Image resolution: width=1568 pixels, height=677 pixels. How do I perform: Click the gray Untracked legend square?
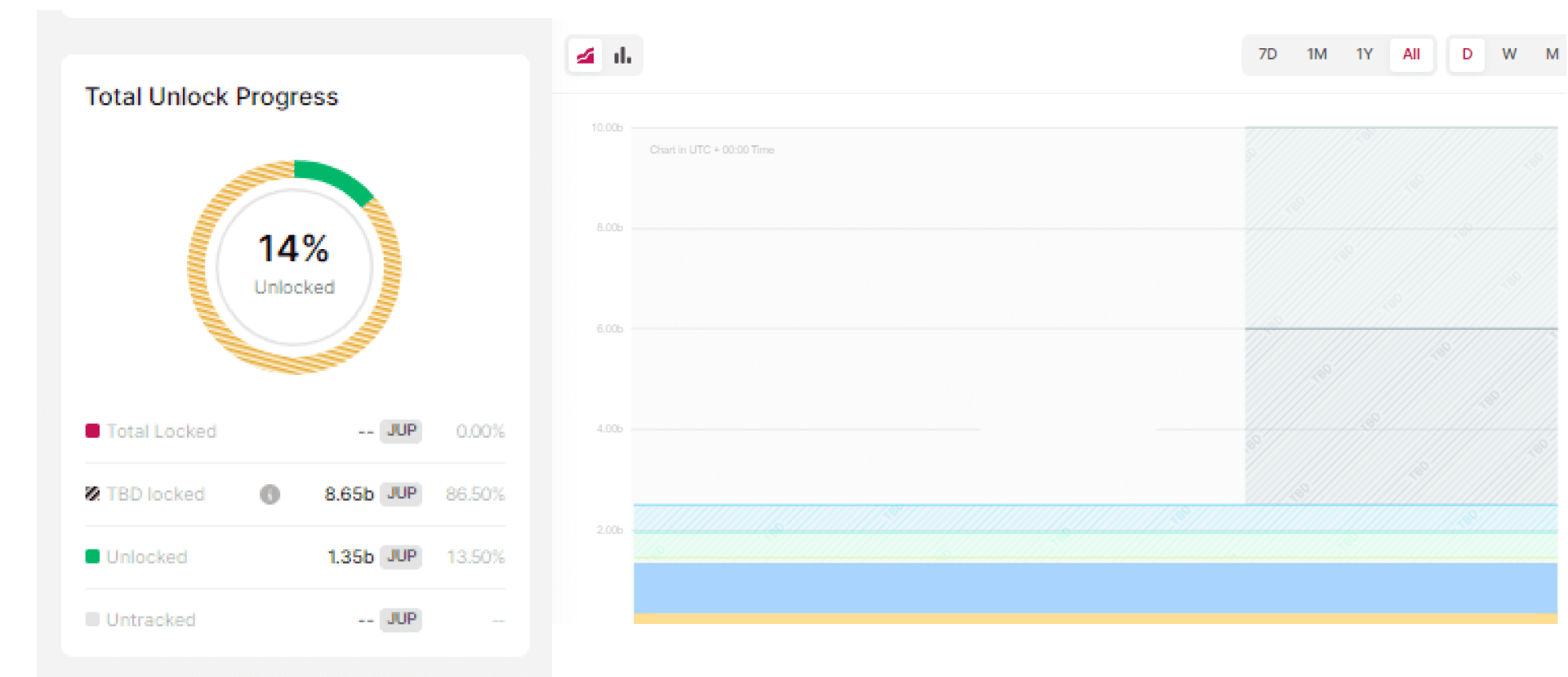[x=92, y=619]
